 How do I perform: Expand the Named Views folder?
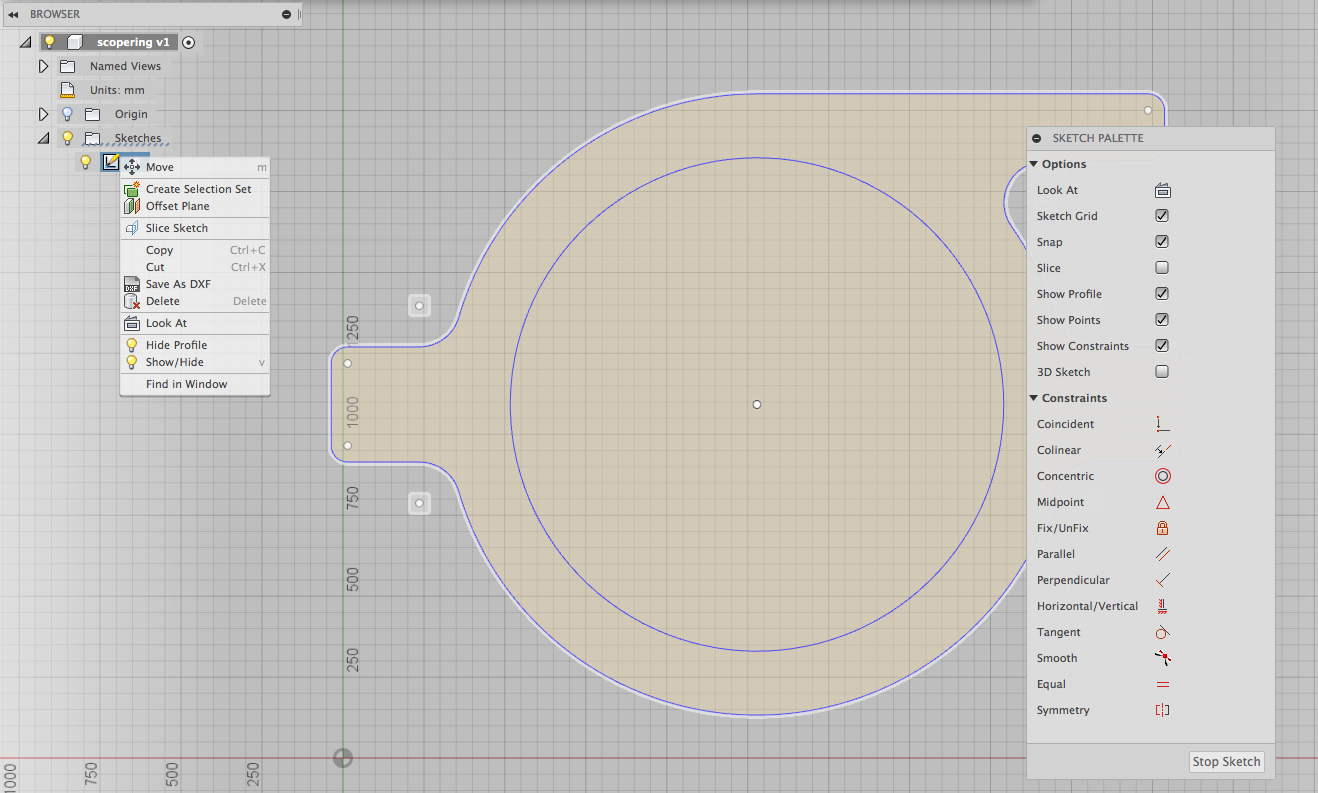click(x=43, y=66)
